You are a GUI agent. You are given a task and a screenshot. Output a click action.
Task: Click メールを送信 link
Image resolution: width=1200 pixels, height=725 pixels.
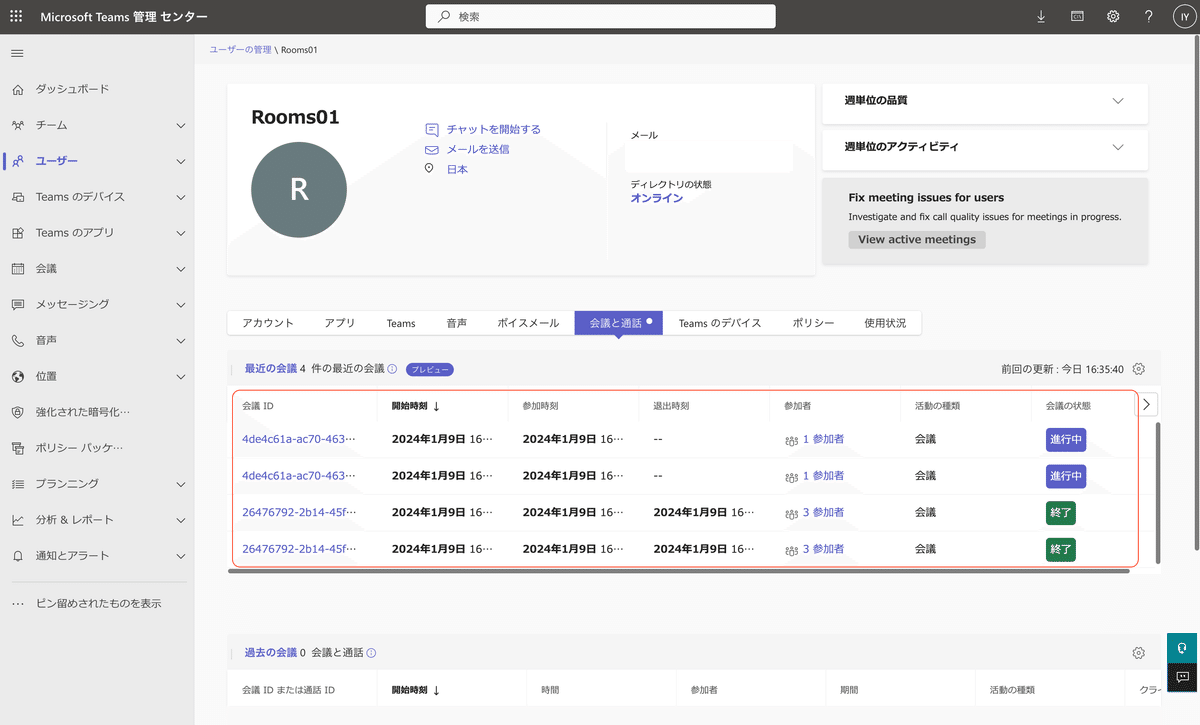point(478,149)
